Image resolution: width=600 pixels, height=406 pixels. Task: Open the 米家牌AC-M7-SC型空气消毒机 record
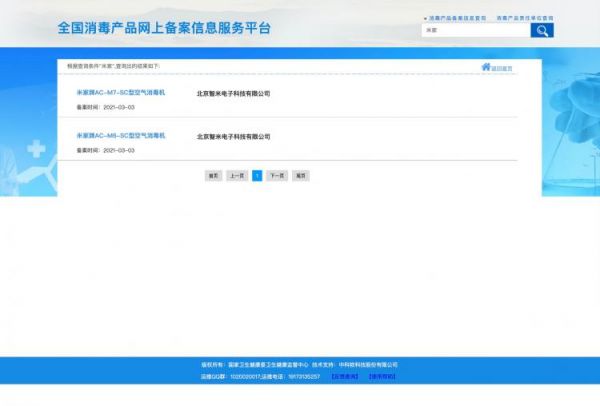click(121, 93)
